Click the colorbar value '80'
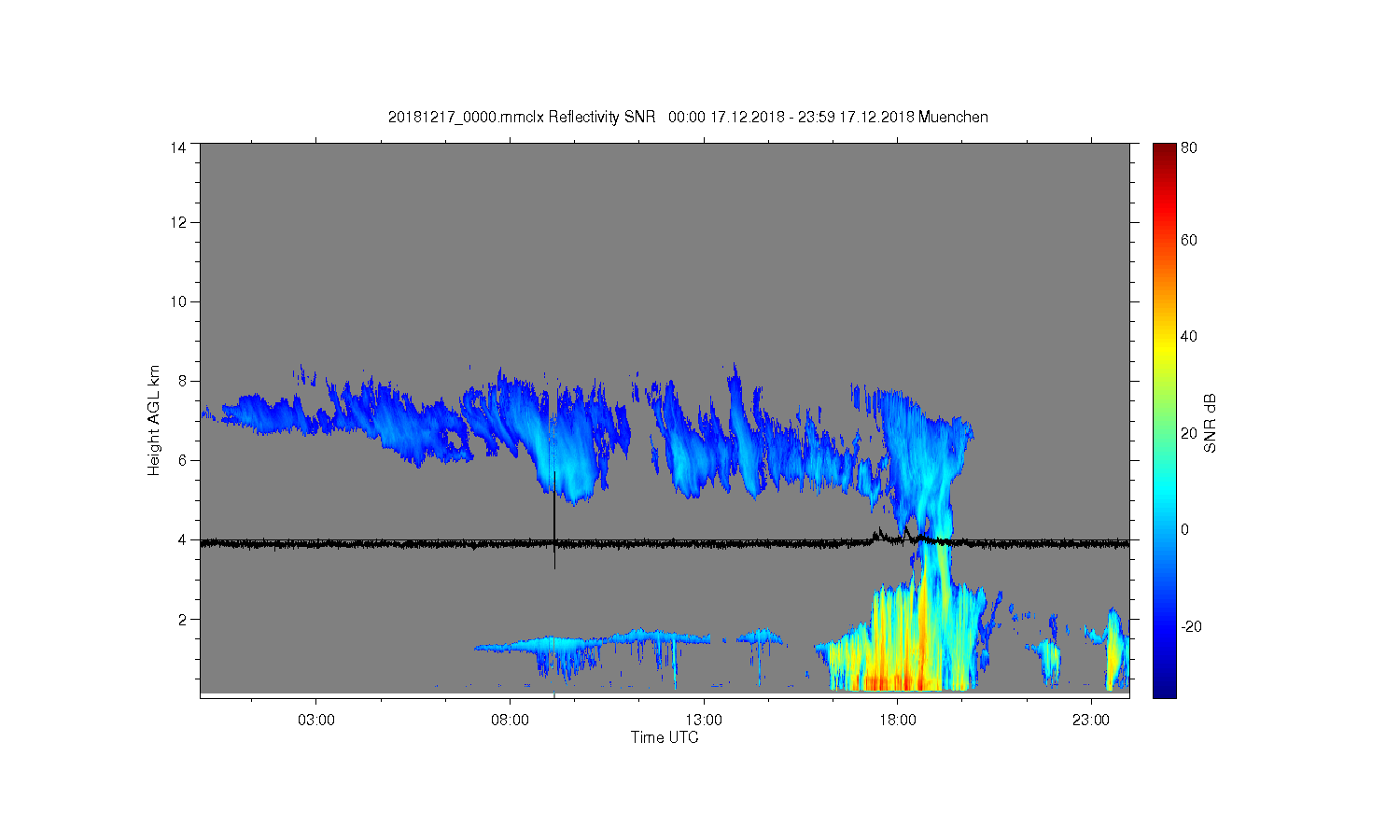 1189,147
